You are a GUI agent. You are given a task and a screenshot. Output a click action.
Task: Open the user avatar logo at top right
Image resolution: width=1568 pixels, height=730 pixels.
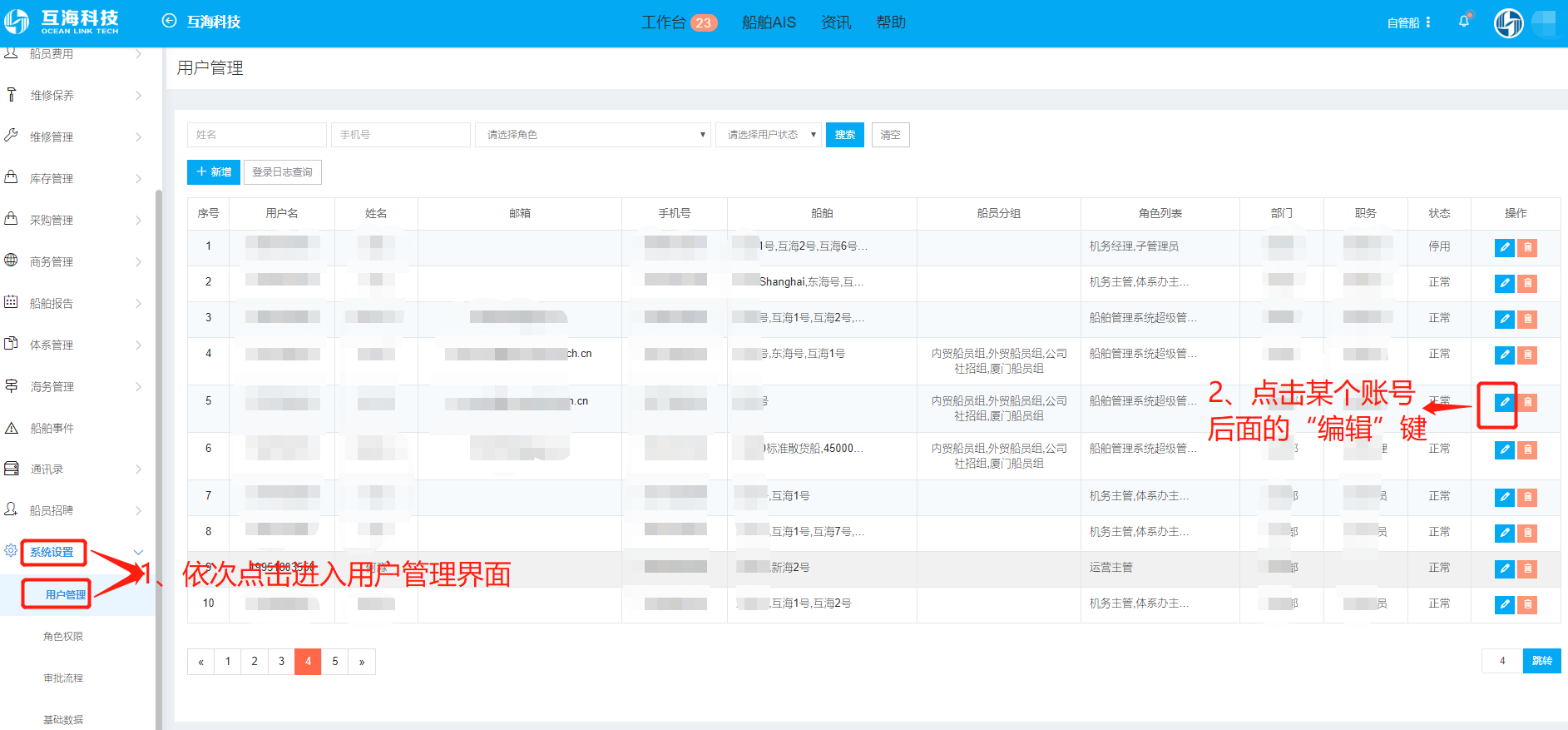click(x=1508, y=22)
